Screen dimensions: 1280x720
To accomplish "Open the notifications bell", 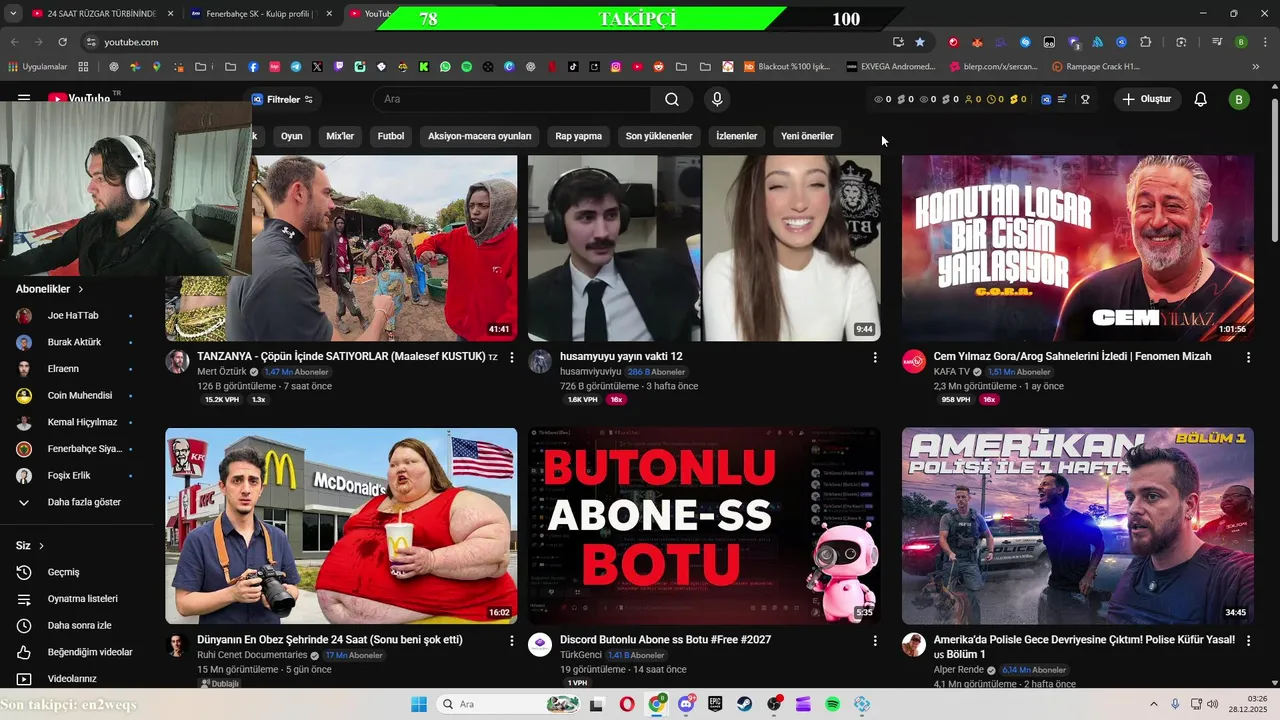I will 1201,99.
